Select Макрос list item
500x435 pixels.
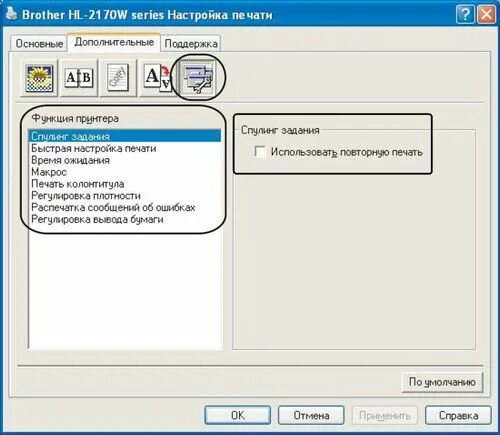coord(125,172)
